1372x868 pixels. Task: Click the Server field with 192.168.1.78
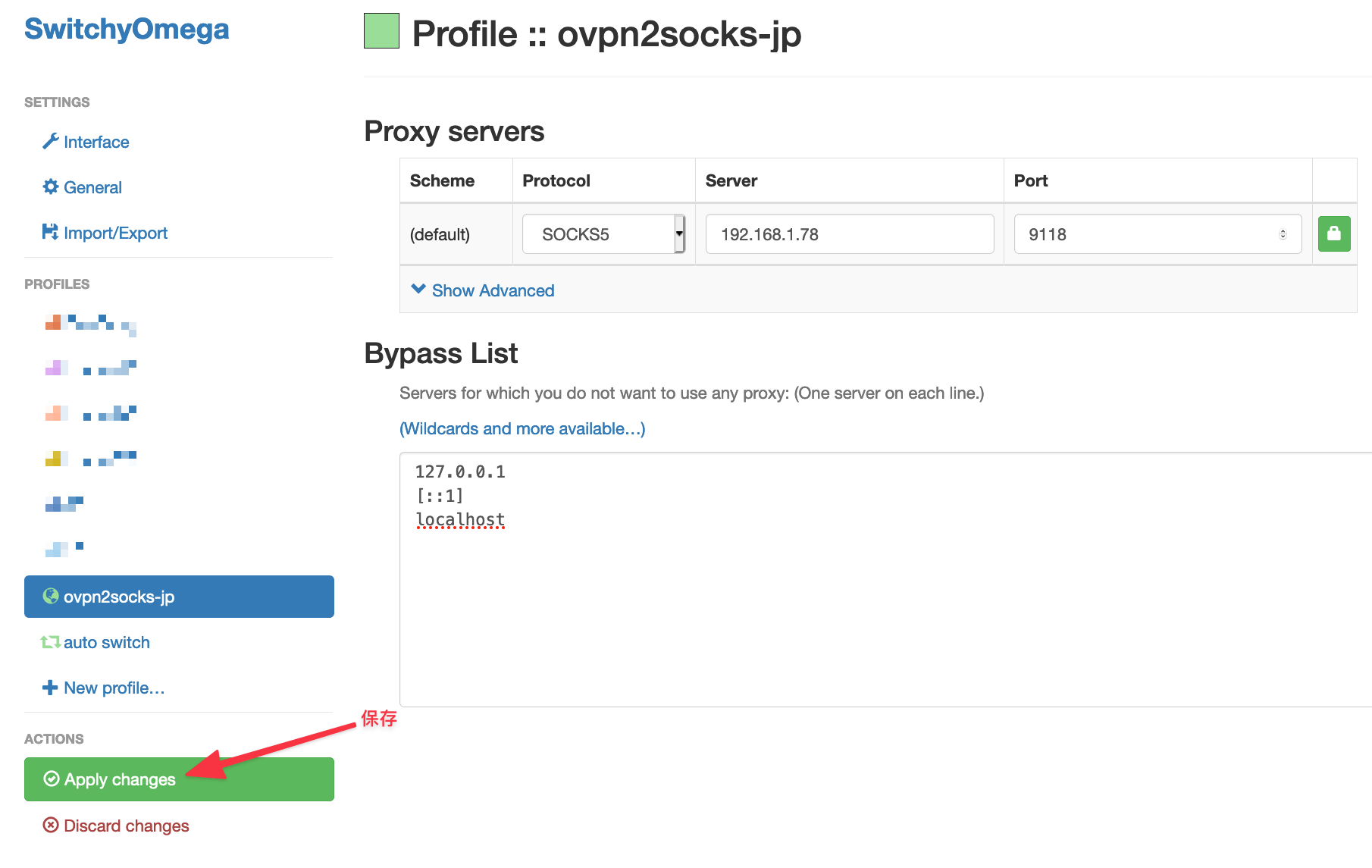pyautogui.click(x=850, y=234)
